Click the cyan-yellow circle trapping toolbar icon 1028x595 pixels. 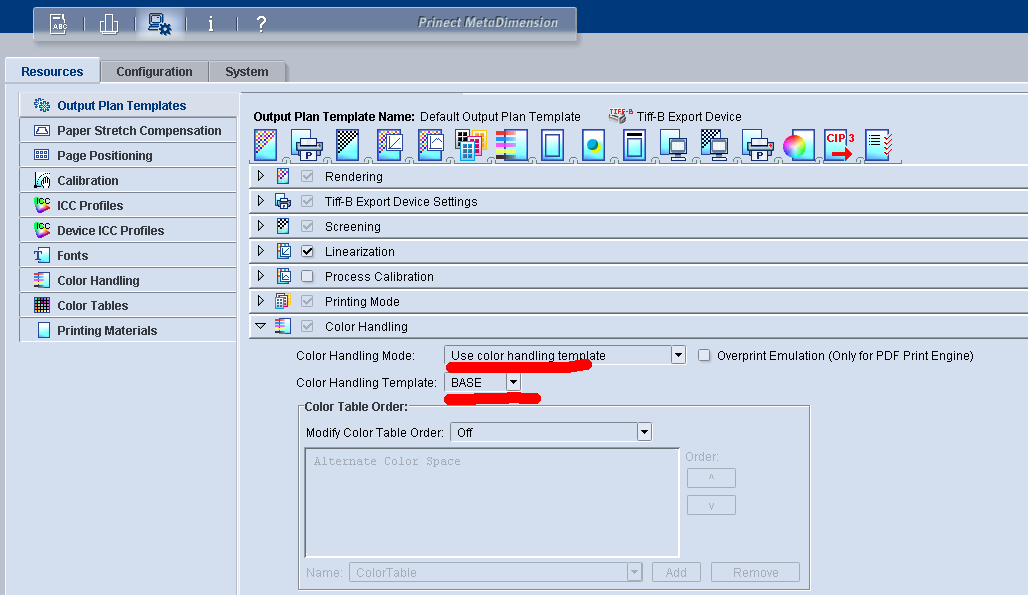[x=593, y=145]
